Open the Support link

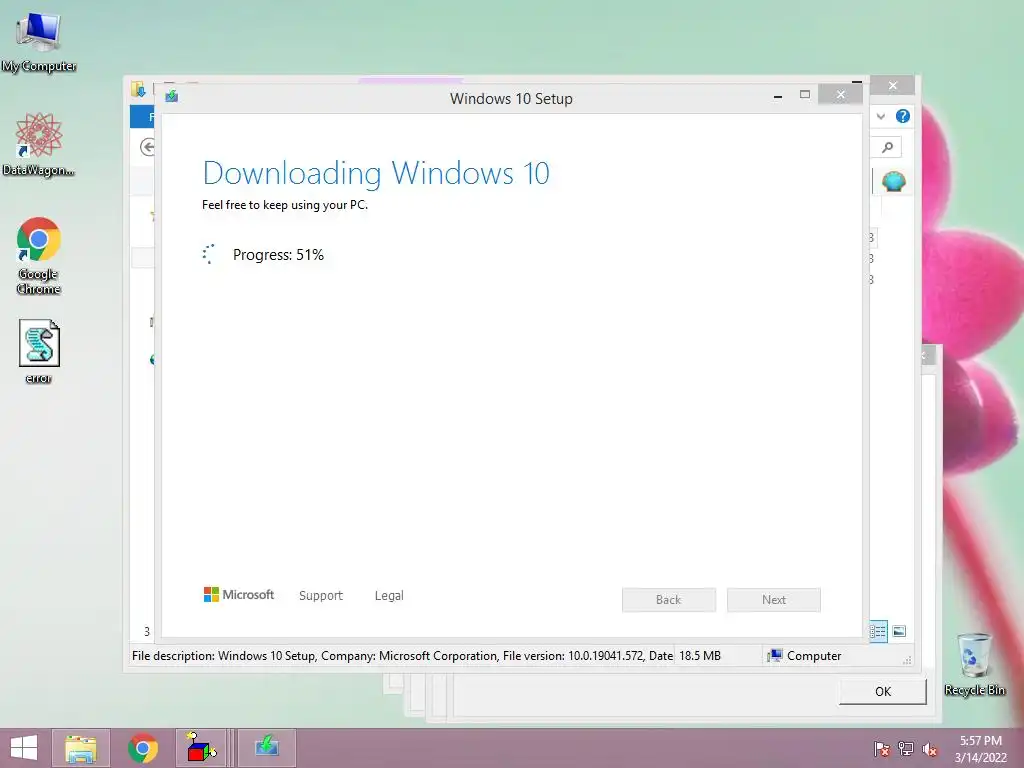pyautogui.click(x=321, y=596)
